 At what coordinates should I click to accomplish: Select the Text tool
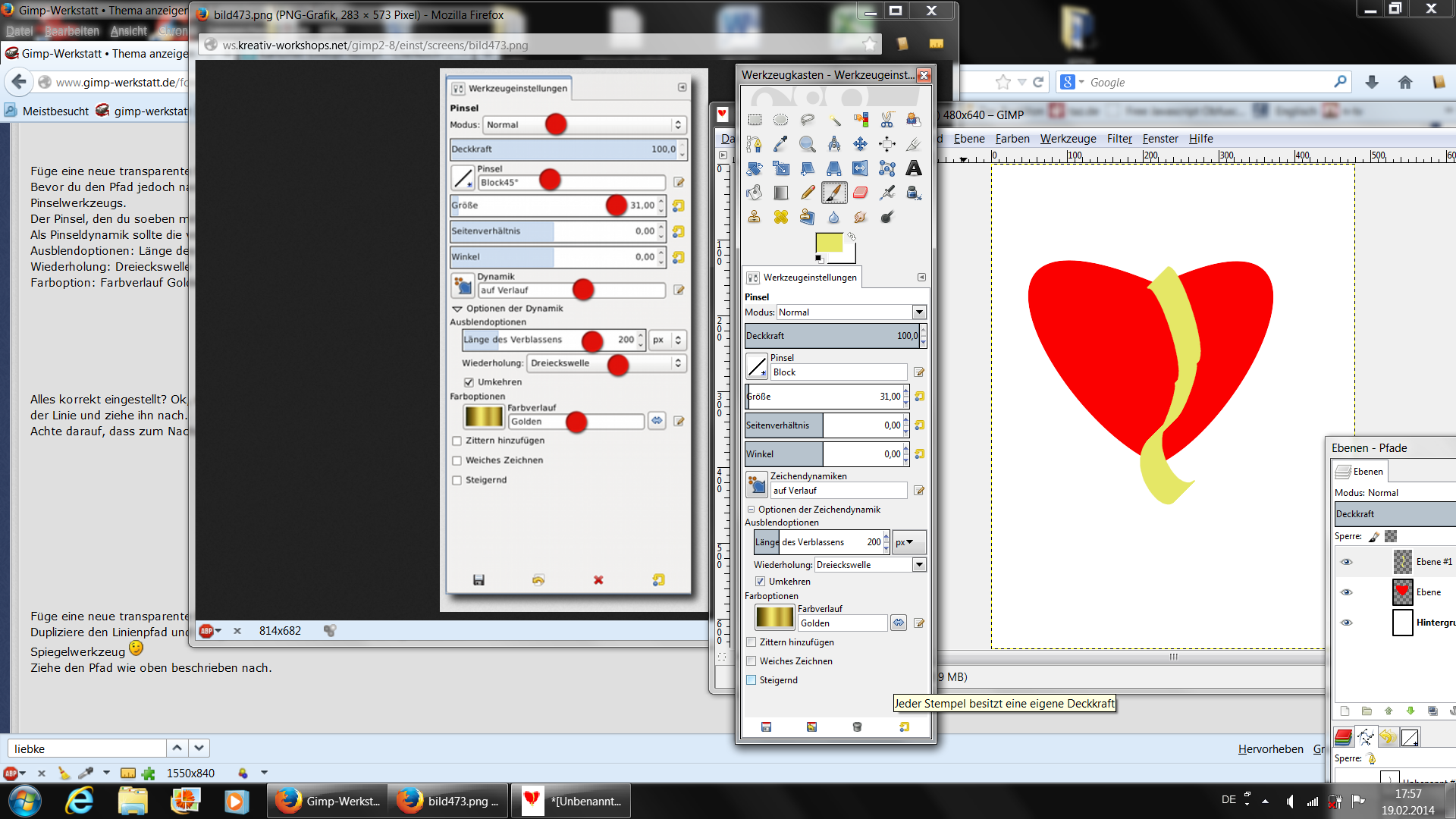[913, 168]
